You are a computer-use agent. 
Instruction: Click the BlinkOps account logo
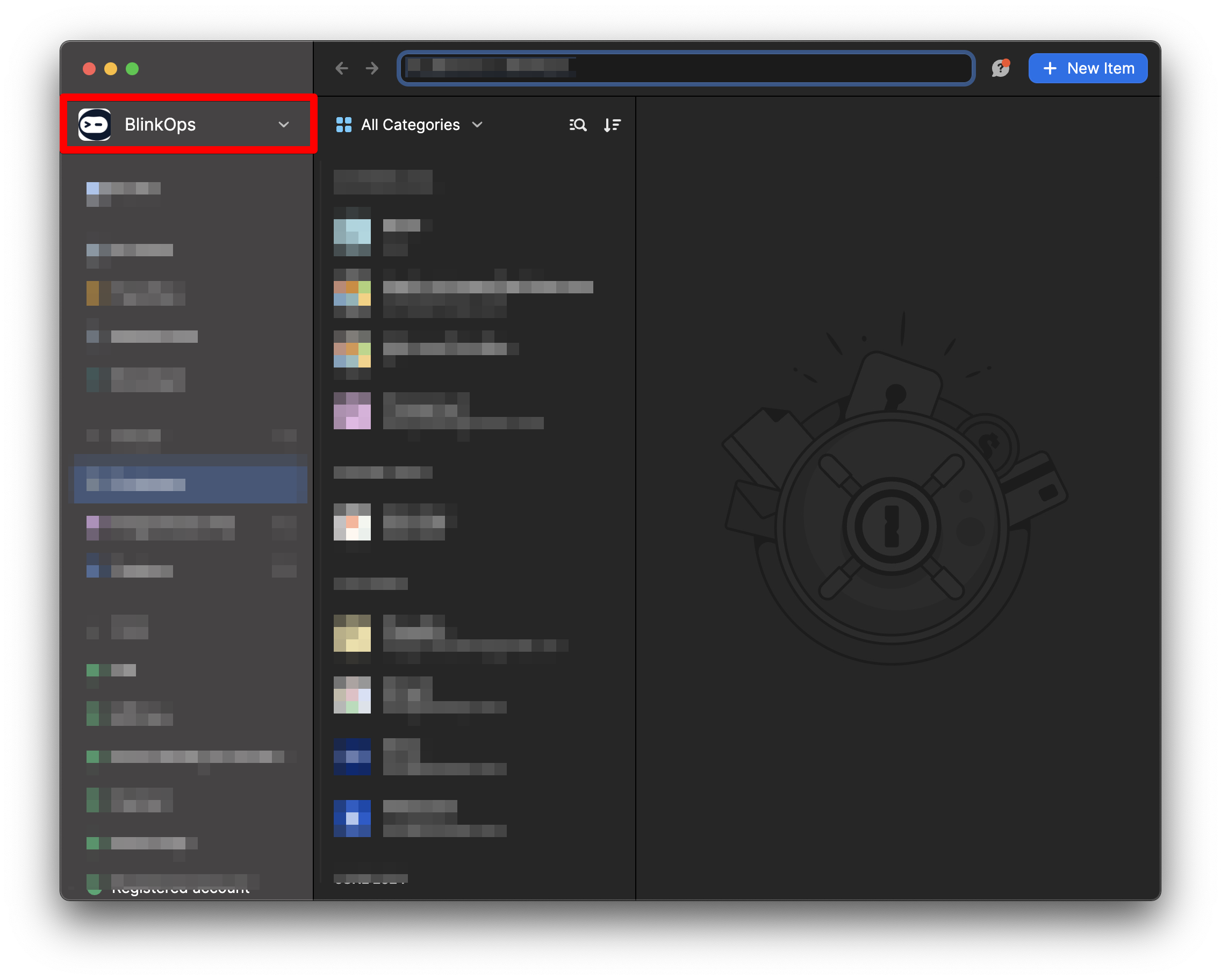[x=95, y=124]
